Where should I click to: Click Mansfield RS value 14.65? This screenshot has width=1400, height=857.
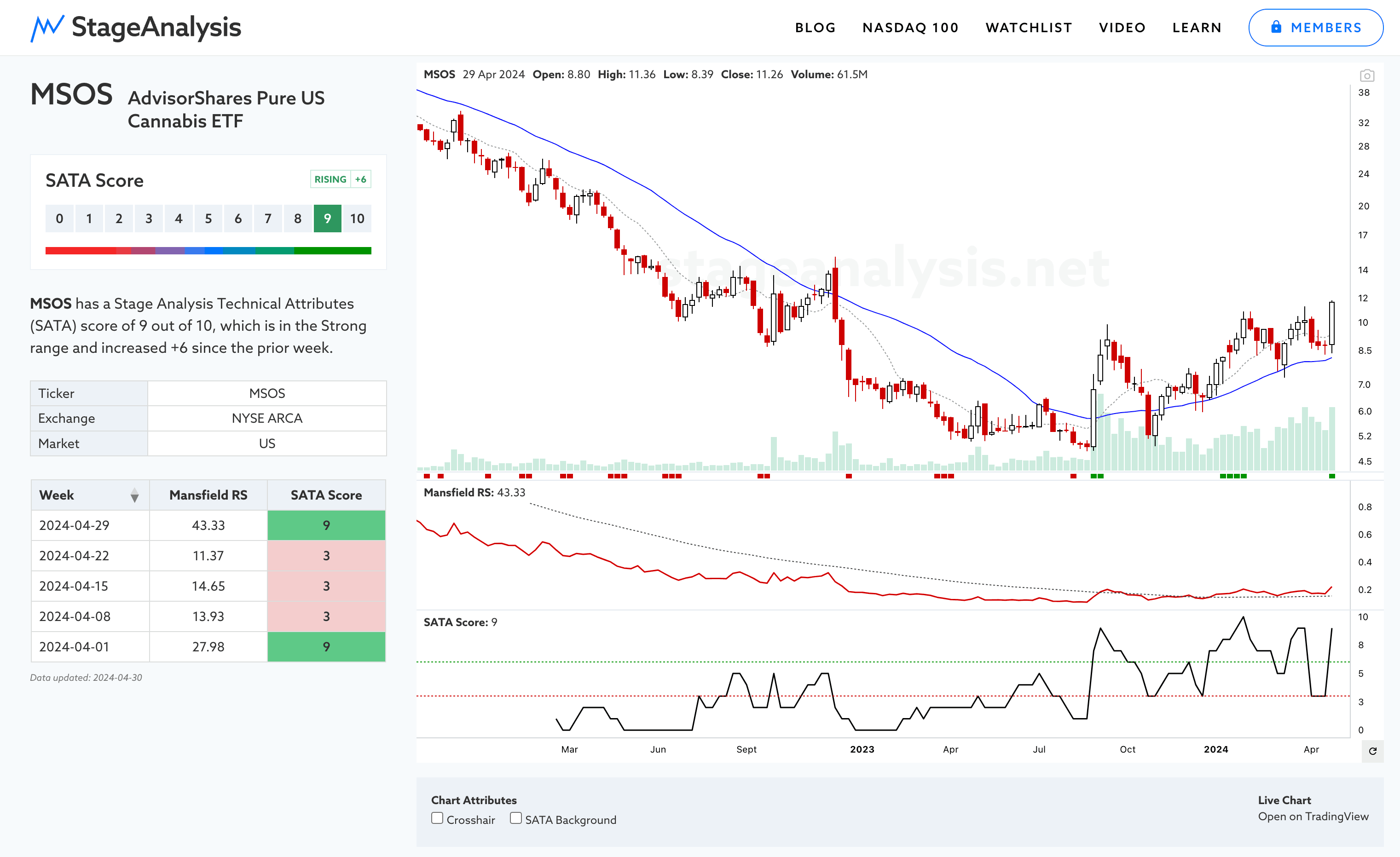(208, 586)
